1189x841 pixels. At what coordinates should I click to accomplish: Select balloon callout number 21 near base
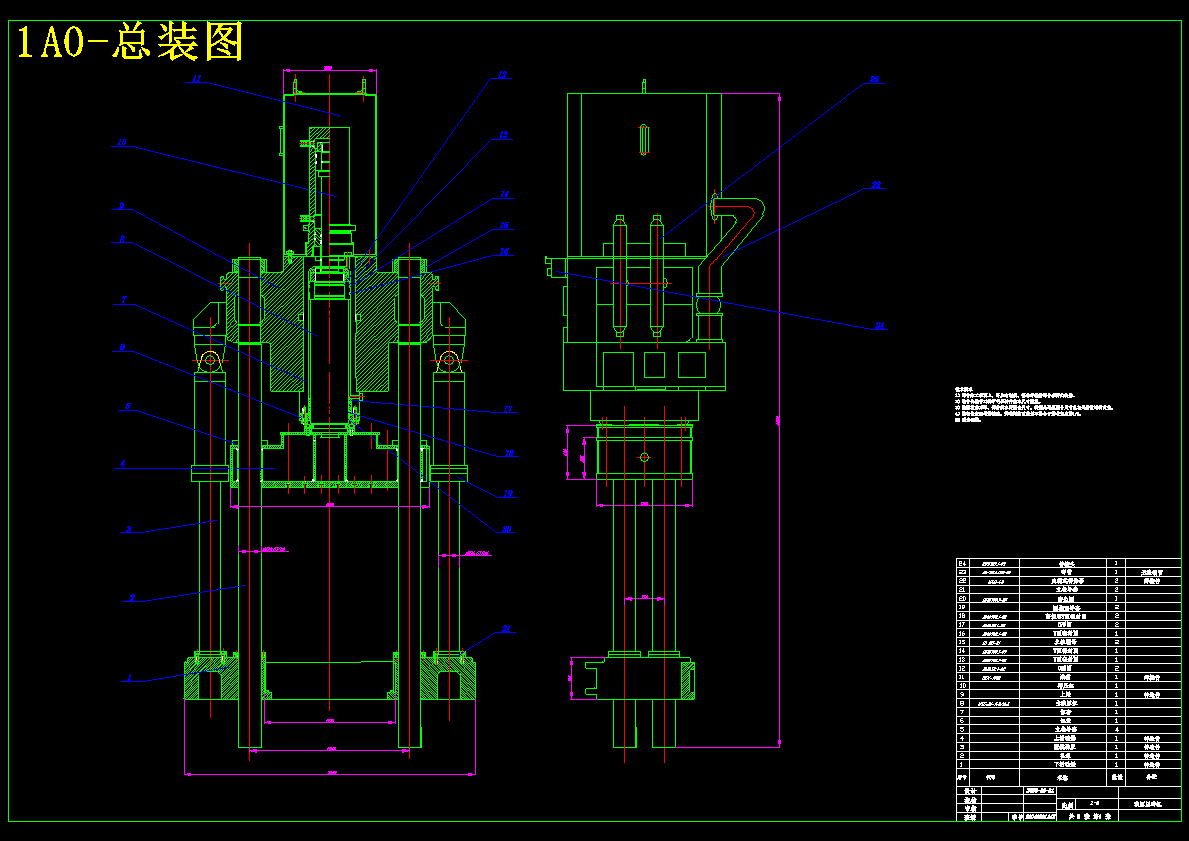click(x=506, y=629)
